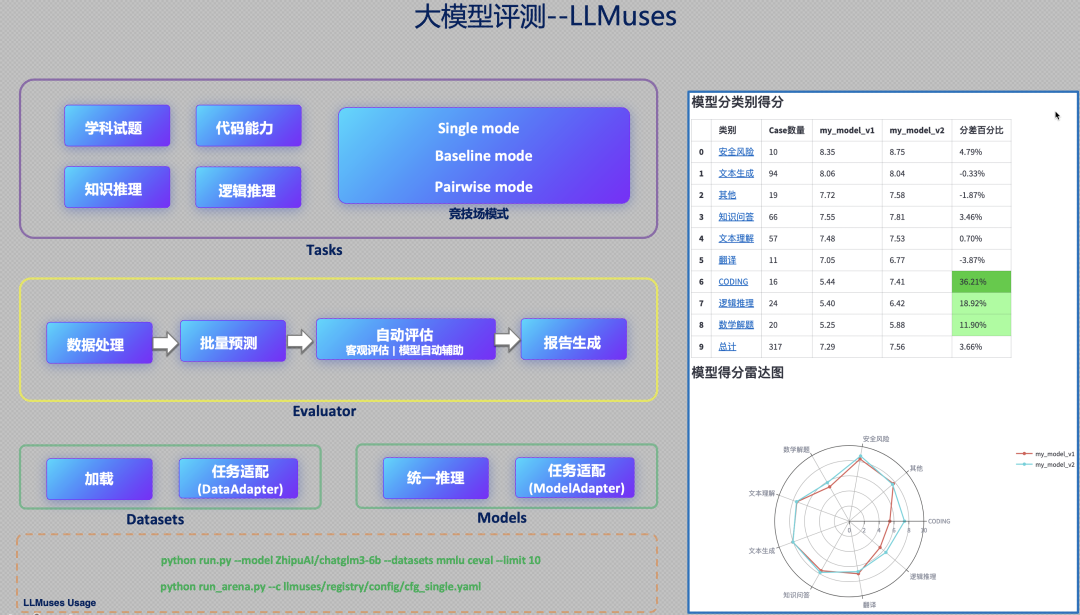This screenshot has height=615, width=1080.
Task: Click the Baseline mode label
Action: click(x=484, y=156)
